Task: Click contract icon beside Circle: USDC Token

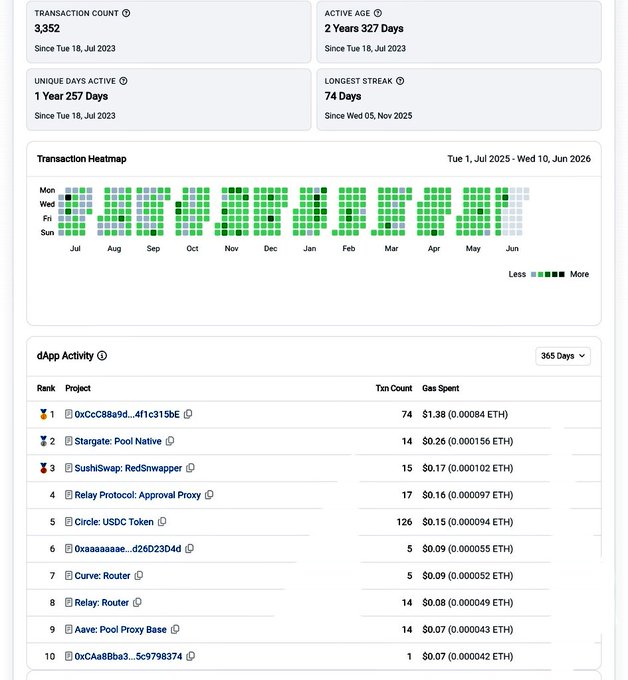Action: 69,522
